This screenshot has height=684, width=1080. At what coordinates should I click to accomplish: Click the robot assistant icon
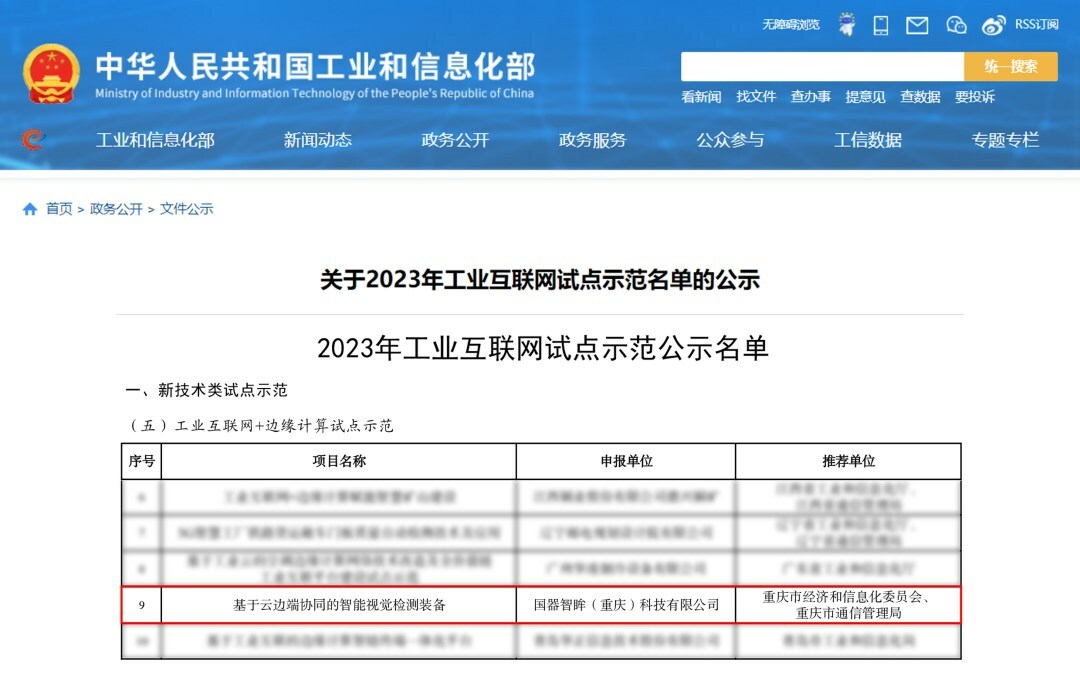pyautogui.click(x=847, y=25)
